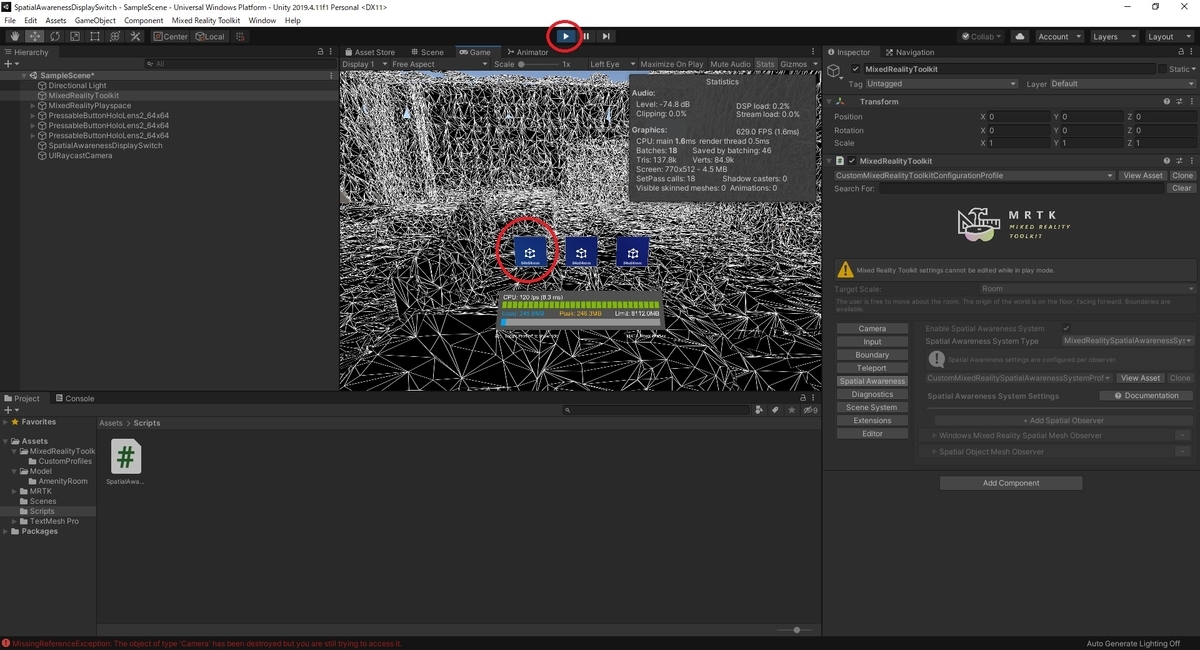Open Transform component preset icon
This screenshot has height=650, width=1200.
click(x=1179, y=102)
